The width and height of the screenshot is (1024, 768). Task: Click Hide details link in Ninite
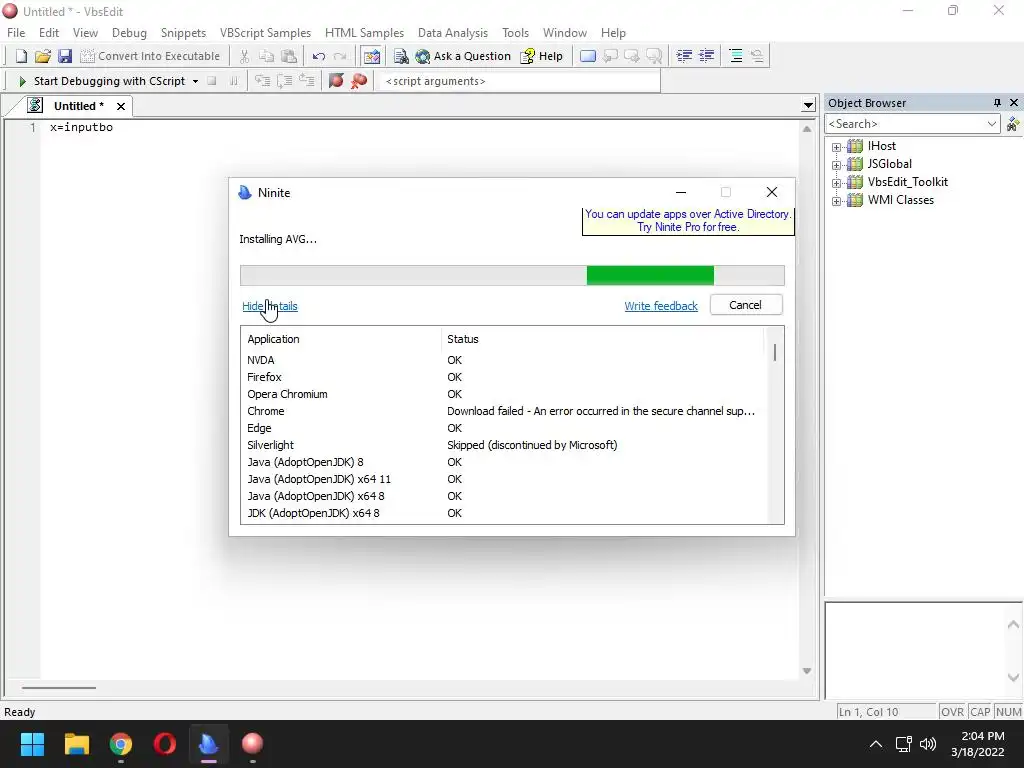270,306
